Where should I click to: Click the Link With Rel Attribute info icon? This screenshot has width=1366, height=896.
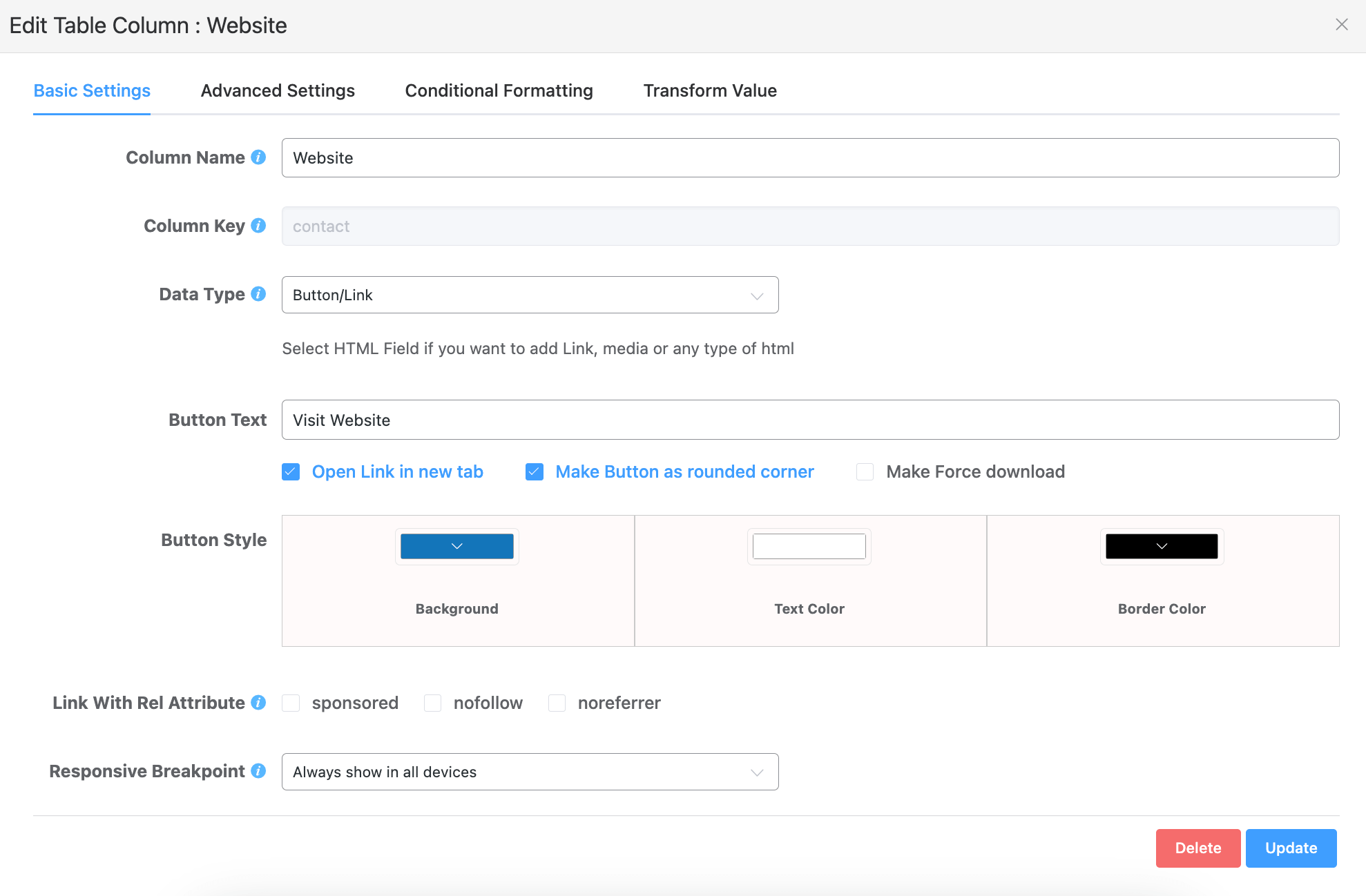click(x=258, y=703)
